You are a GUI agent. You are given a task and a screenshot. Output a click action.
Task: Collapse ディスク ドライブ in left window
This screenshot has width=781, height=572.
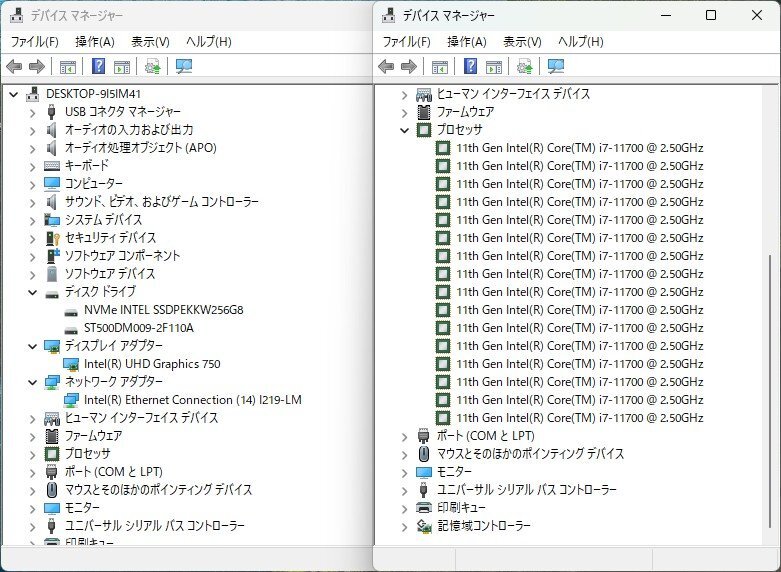tap(32, 292)
